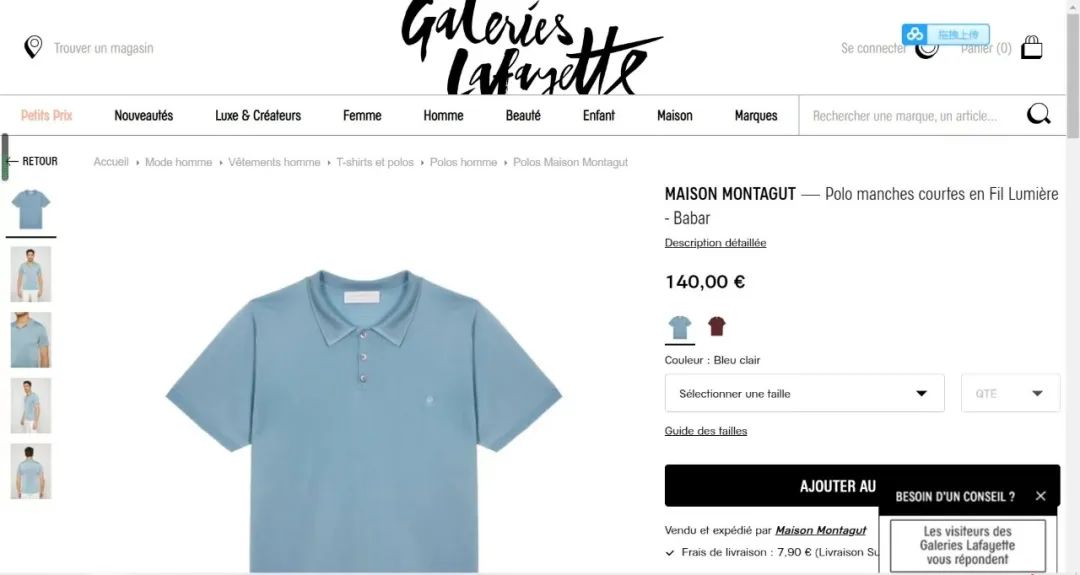
Task: Open the QTE quantity dropdown
Action: tap(1010, 393)
